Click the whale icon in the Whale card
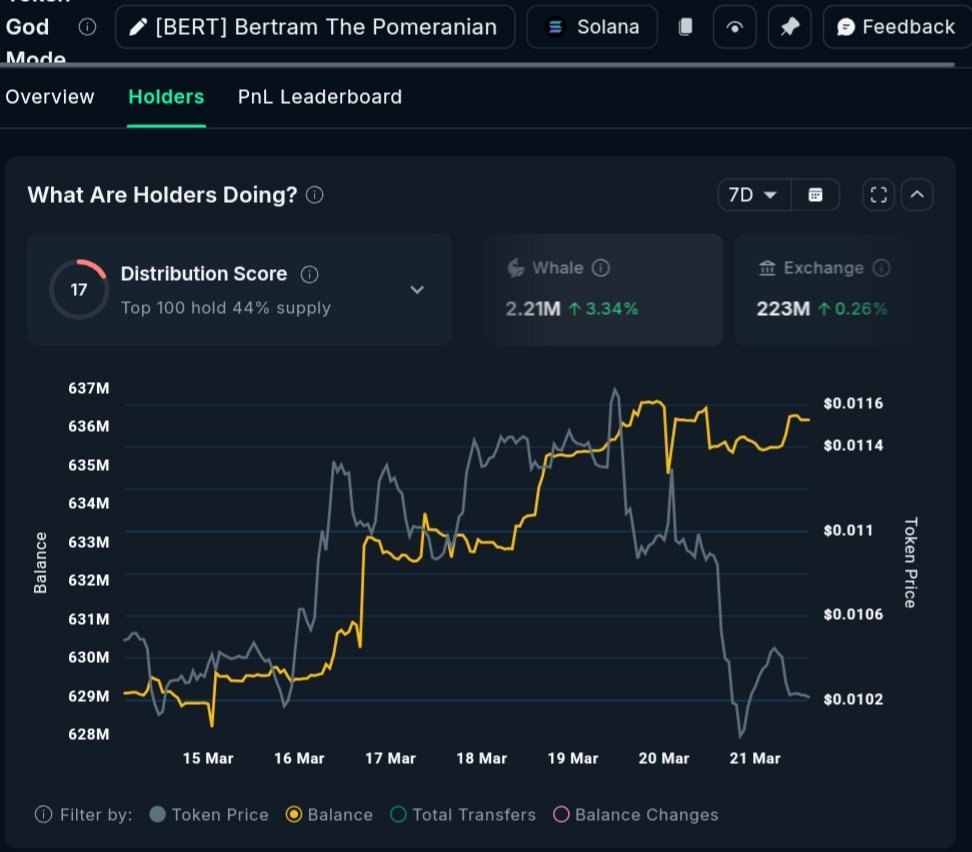This screenshot has width=972, height=852. click(x=516, y=268)
